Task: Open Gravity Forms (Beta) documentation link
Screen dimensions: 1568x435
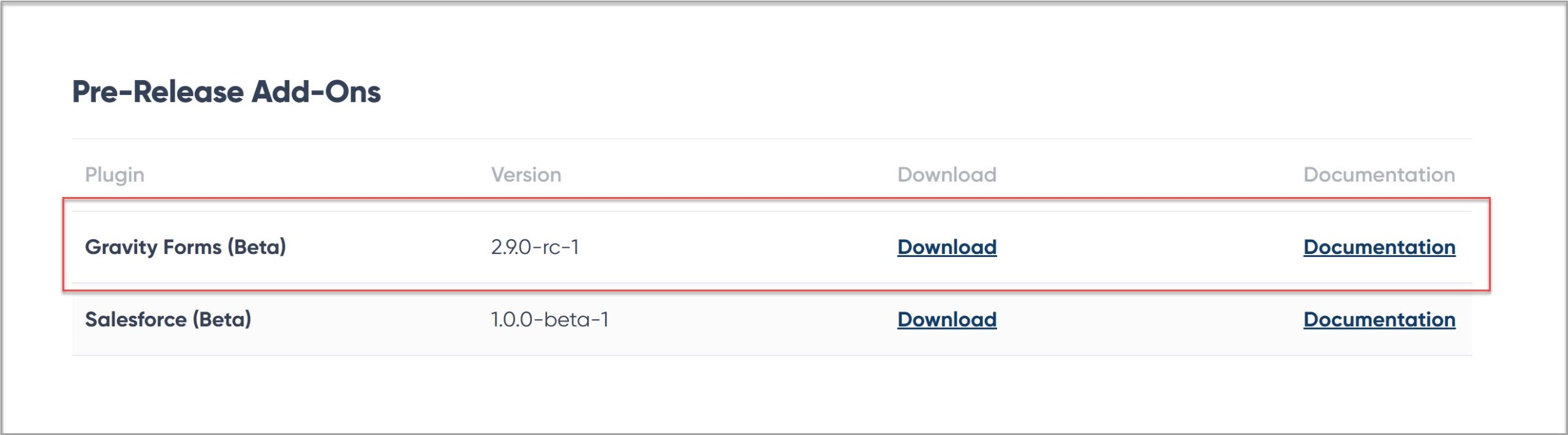Action: (x=1379, y=247)
